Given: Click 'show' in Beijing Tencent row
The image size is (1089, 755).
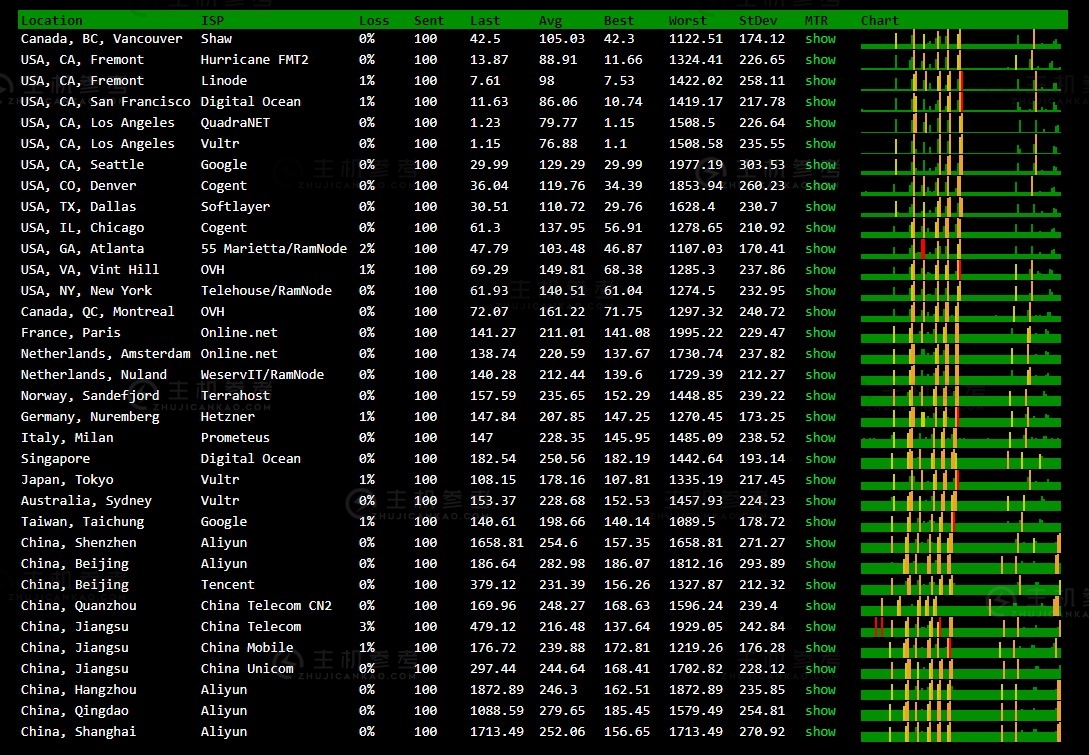Looking at the screenshot, I should coord(820,585).
